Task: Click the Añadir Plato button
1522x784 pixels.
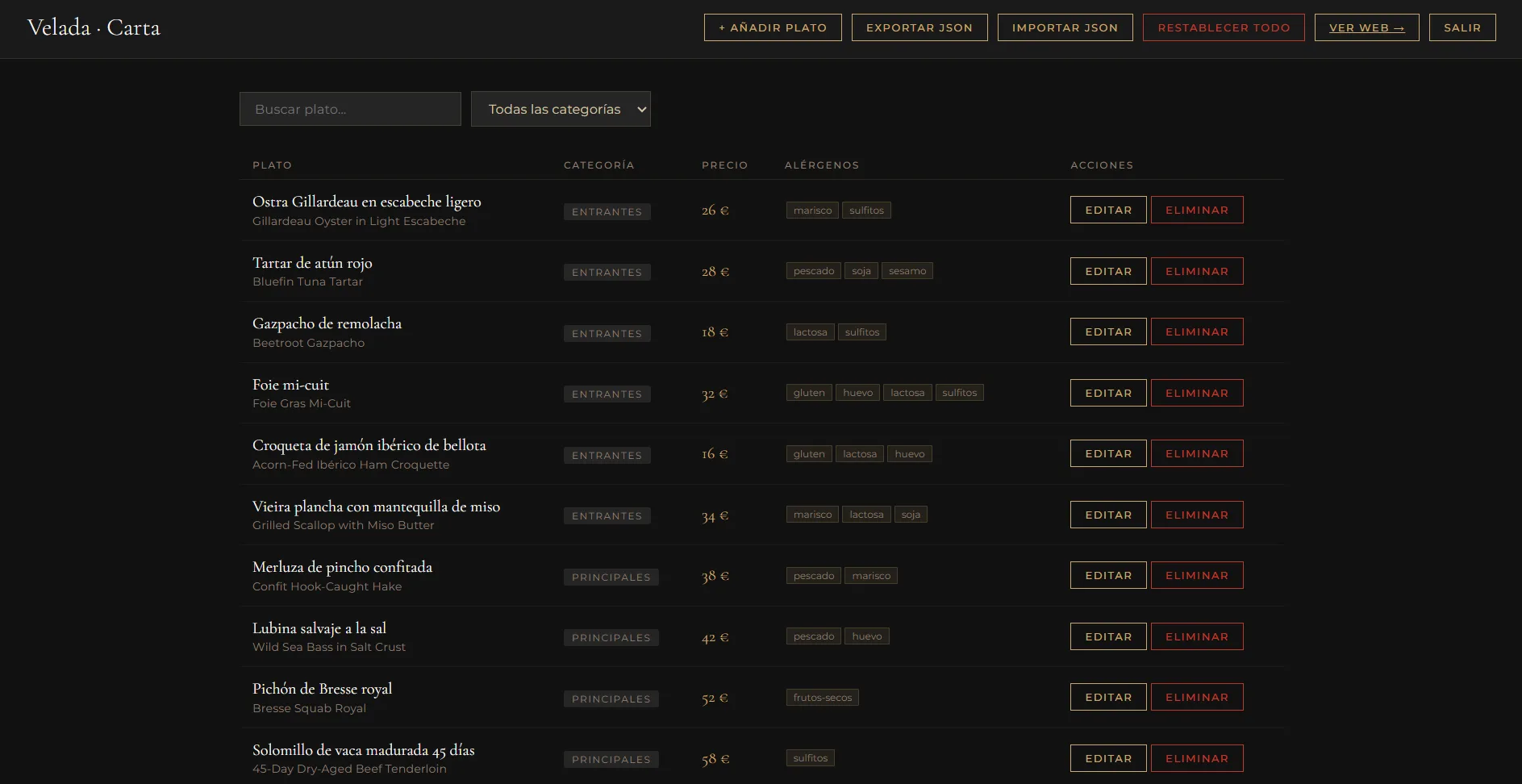Action: tap(773, 27)
